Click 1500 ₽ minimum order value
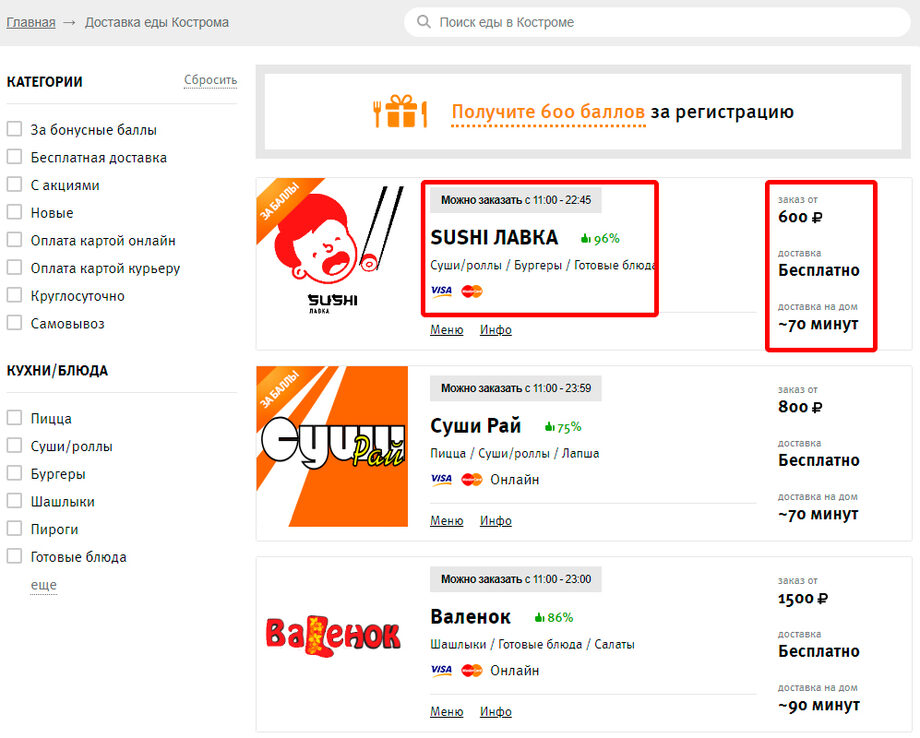920x738 pixels. click(x=803, y=598)
